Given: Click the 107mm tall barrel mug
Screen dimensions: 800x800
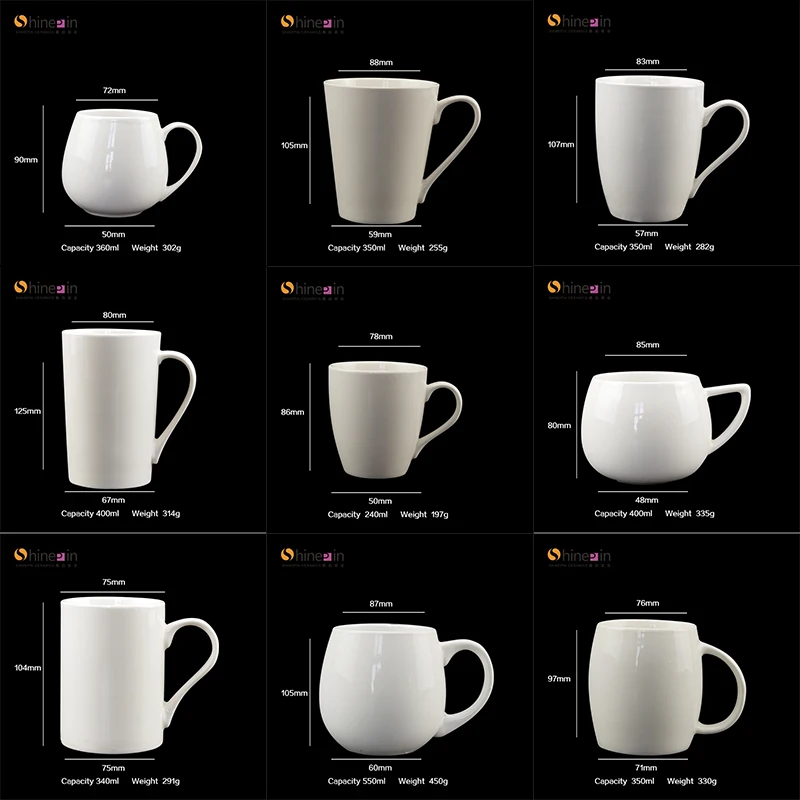Looking at the screenshot, I should click(672, 149).
